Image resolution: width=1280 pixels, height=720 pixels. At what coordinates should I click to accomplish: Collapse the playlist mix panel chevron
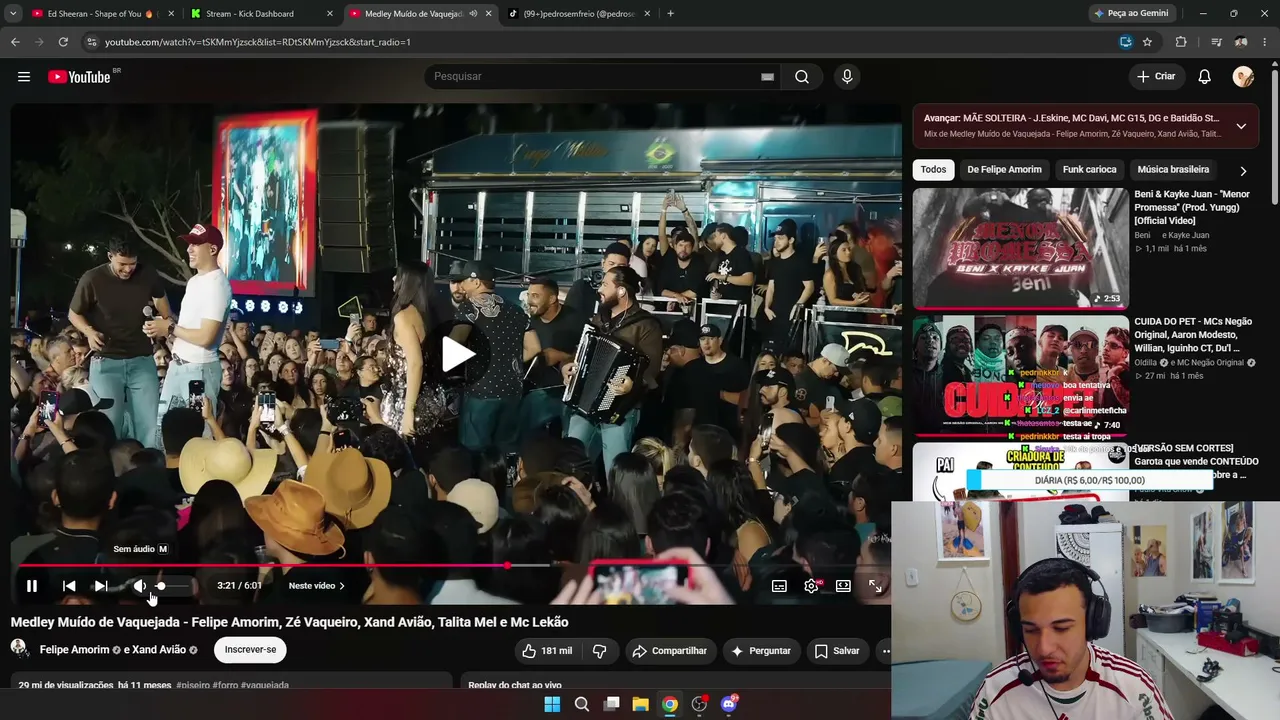click(1241, 126)
